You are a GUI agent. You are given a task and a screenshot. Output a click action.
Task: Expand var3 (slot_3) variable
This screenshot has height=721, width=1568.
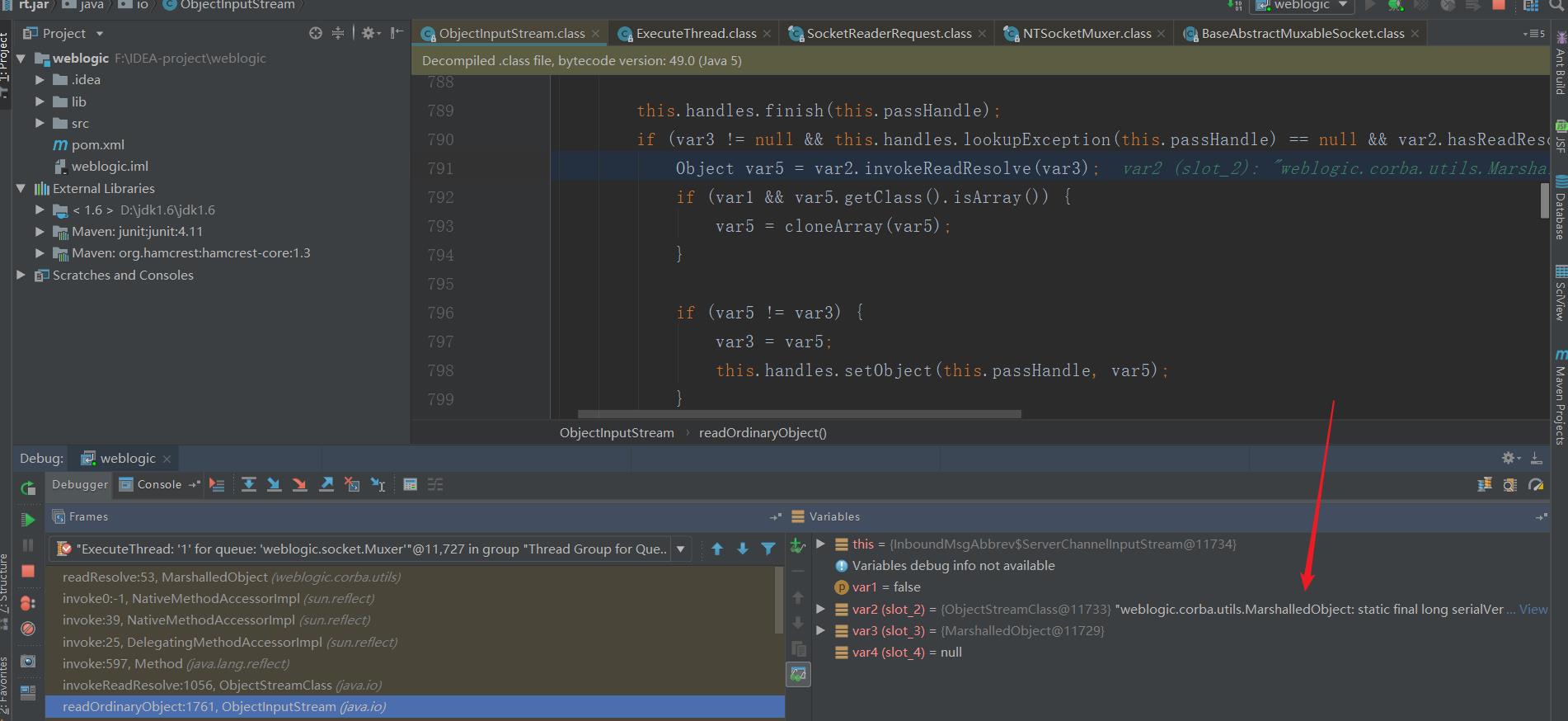tap(820, 630)
